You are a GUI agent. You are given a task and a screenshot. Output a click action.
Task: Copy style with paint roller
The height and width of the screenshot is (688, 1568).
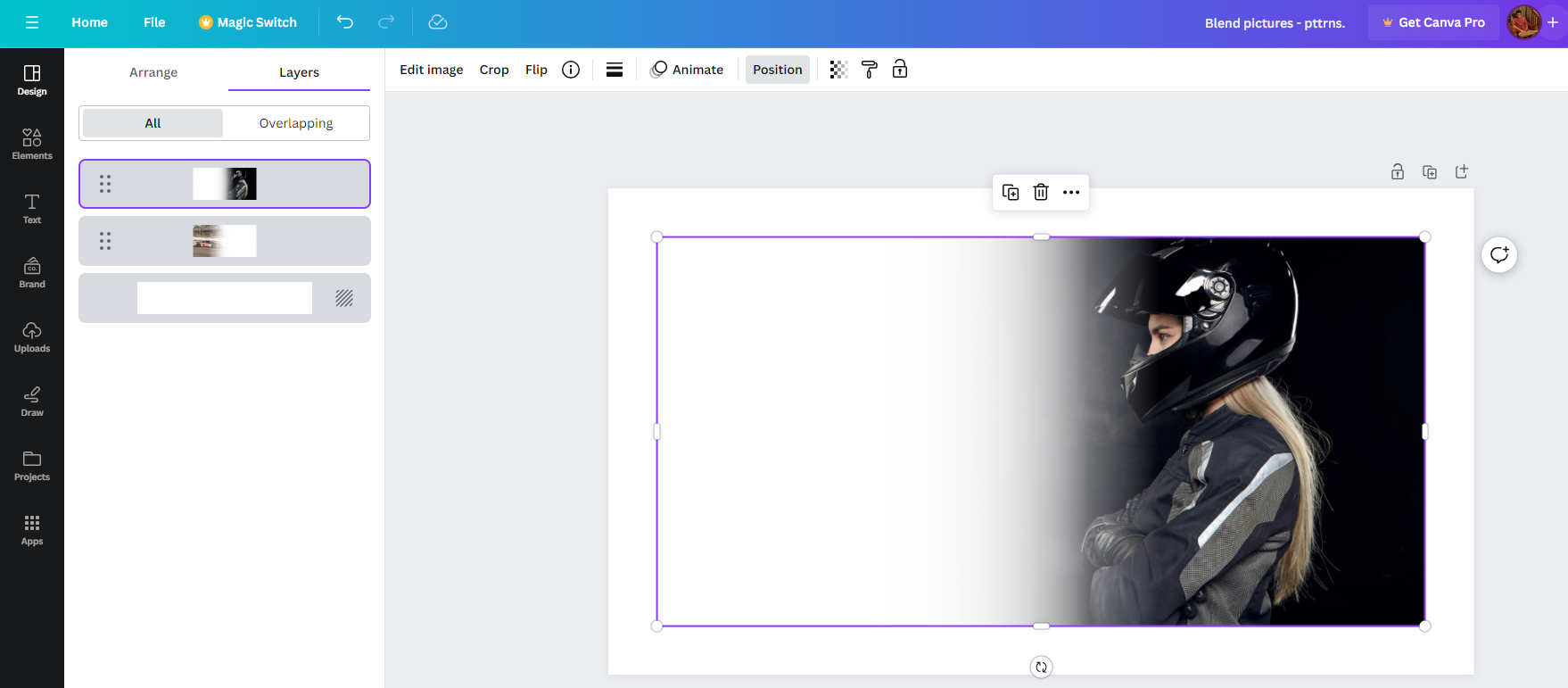click(870, 70)
